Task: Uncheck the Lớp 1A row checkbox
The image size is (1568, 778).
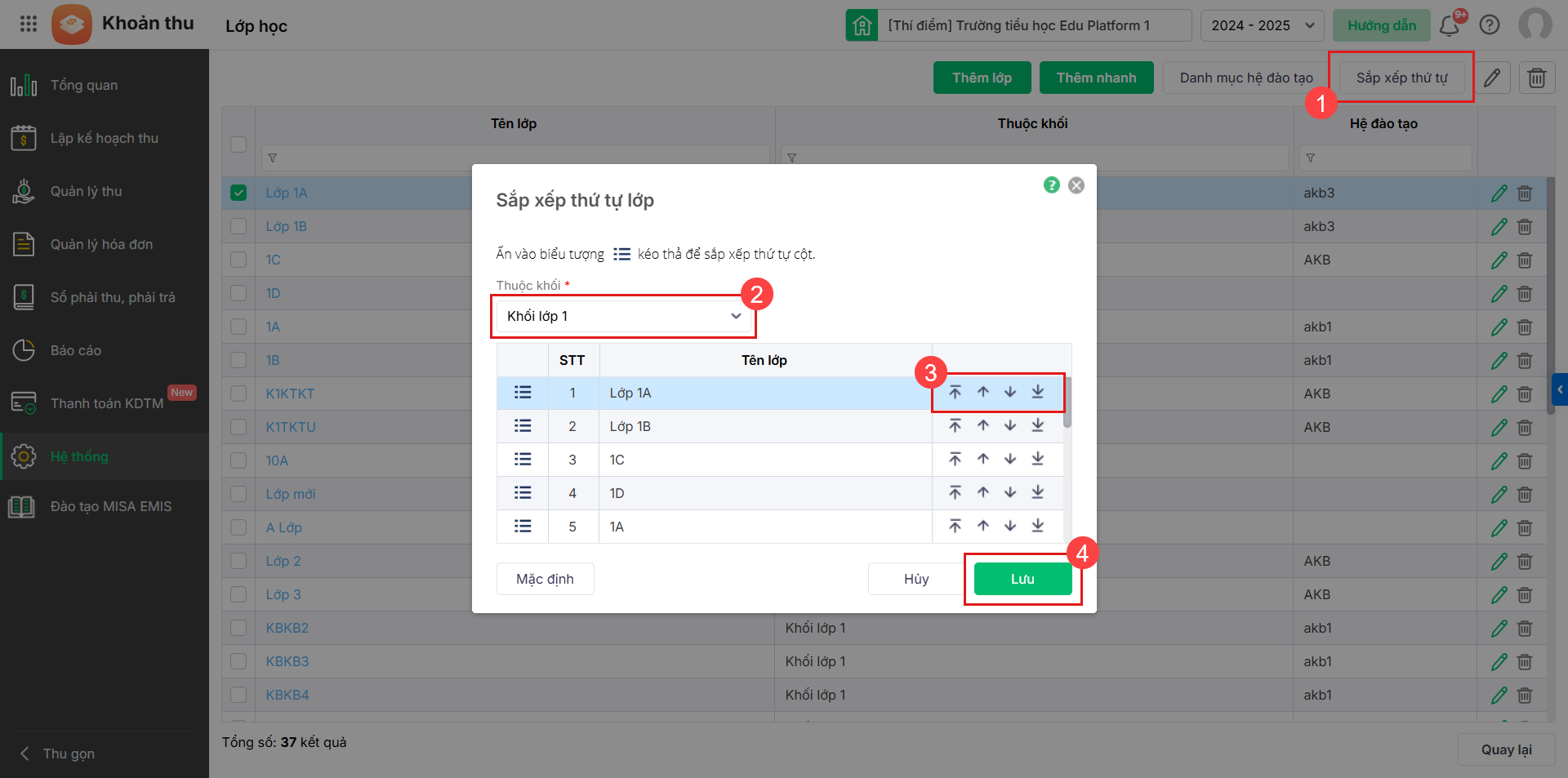Action: click(x=238, y=193)
